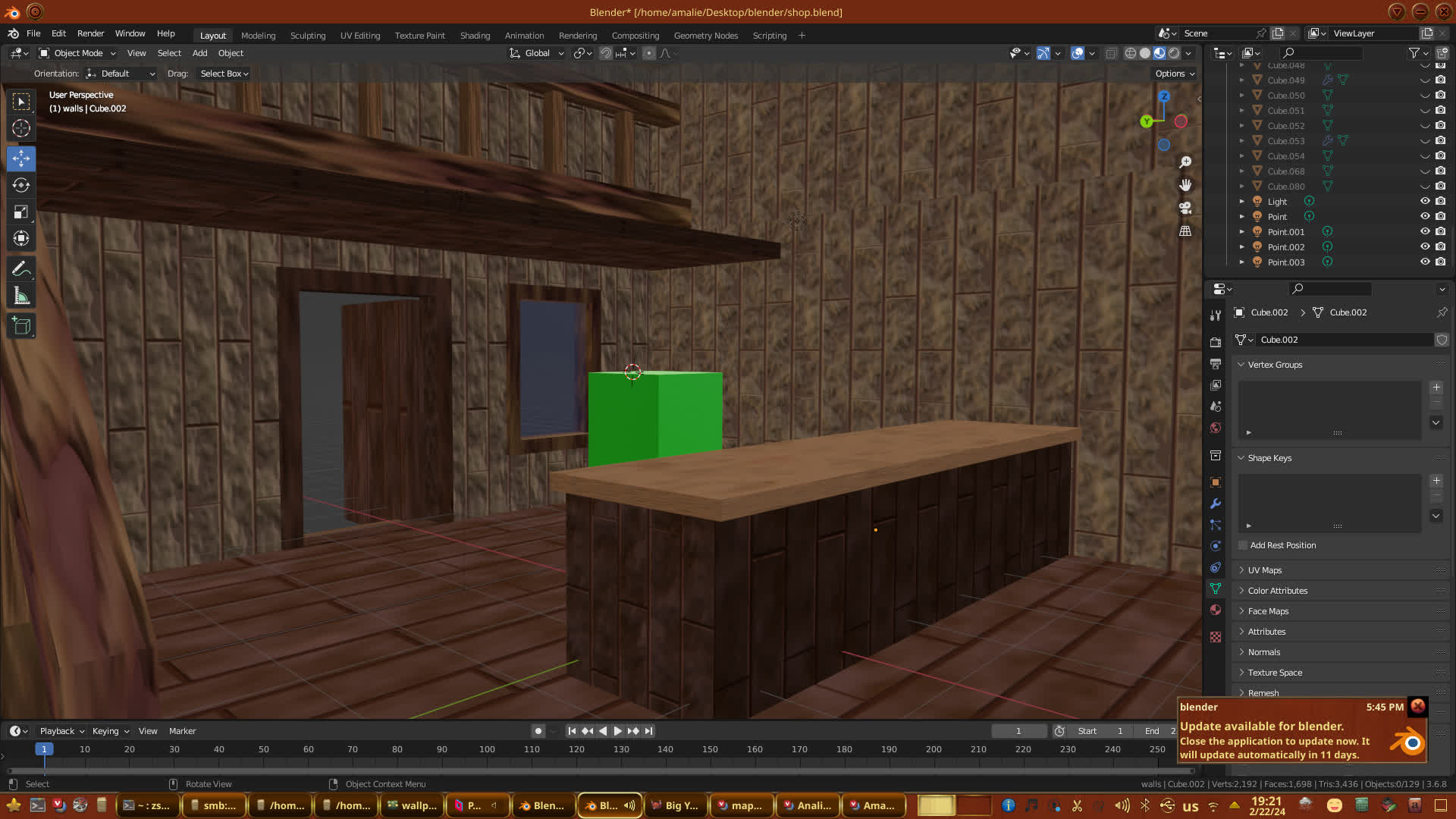Activate the Measure tool
Viewport: 1456px width, 819px height.
21,297
